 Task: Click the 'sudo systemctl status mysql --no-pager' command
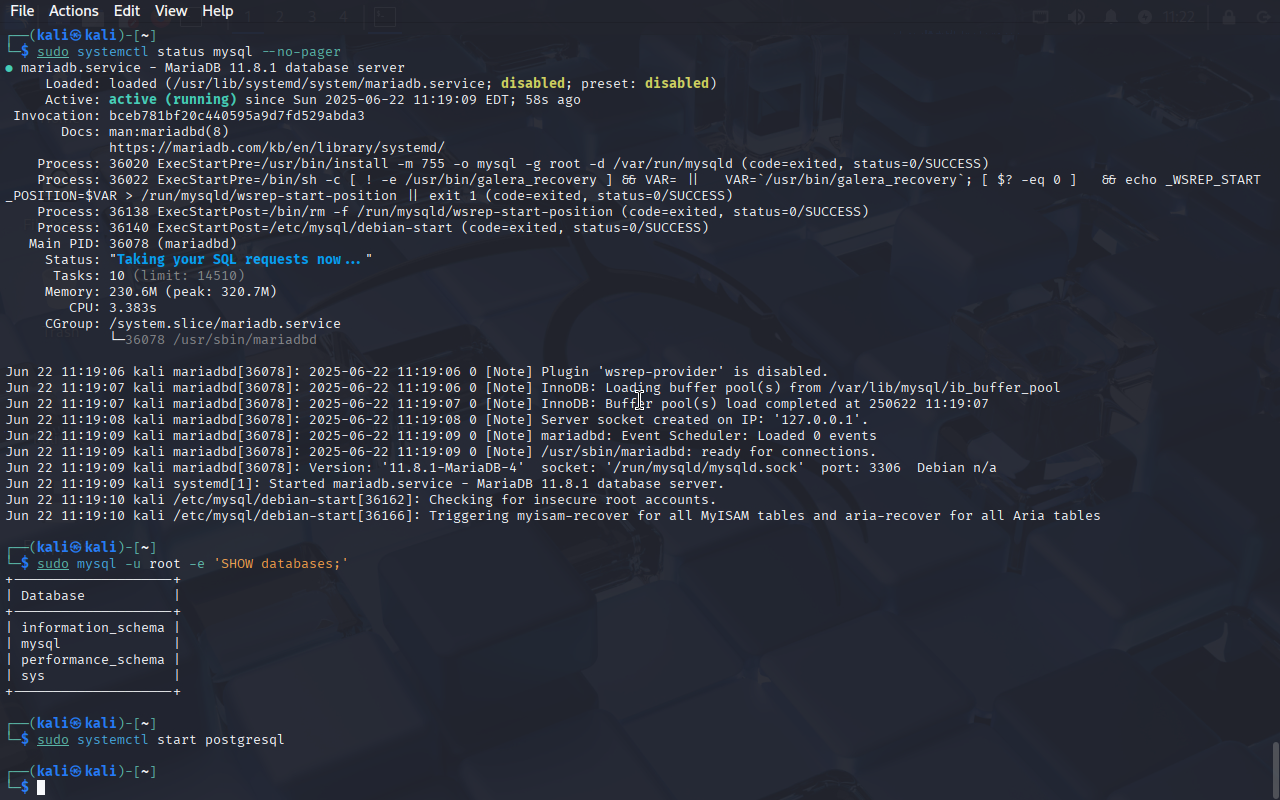click(189, 52)
